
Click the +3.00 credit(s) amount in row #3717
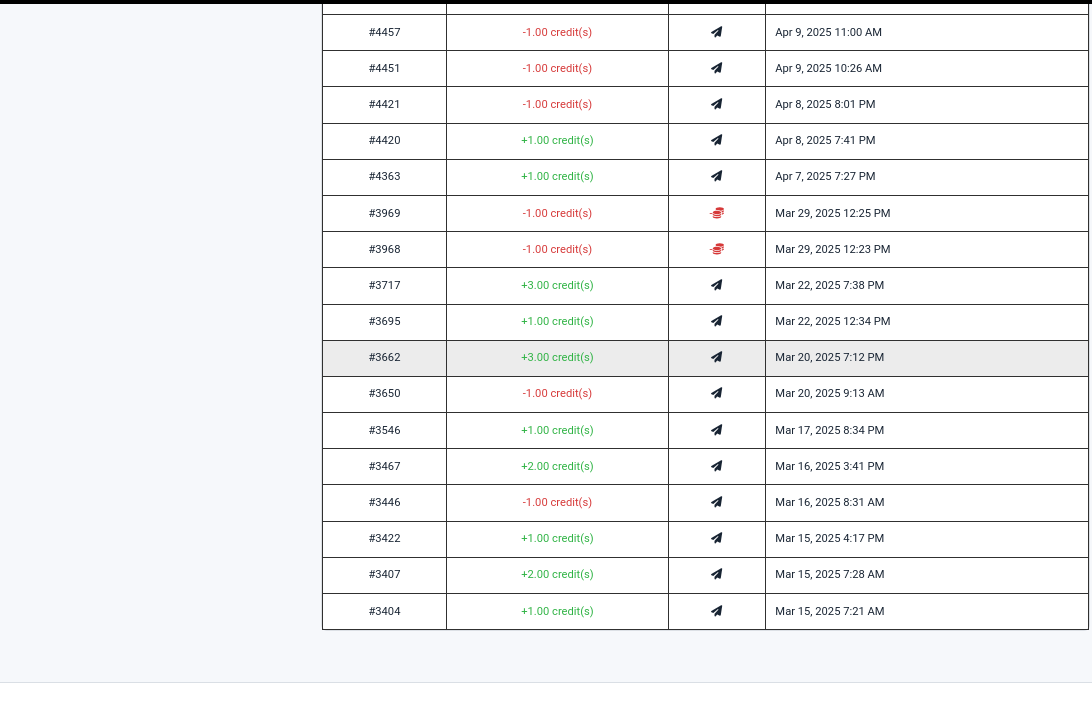coord(557,285)
